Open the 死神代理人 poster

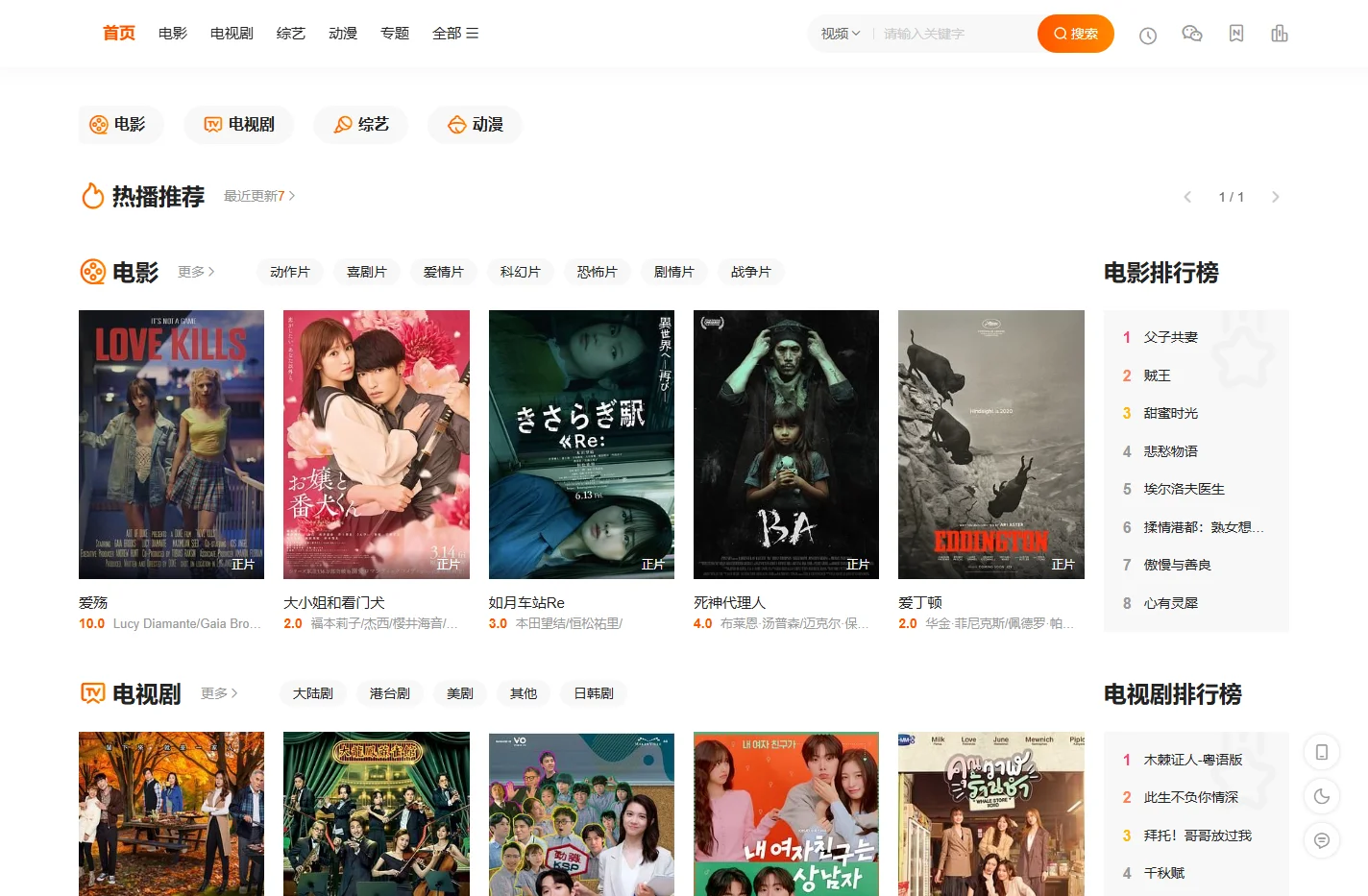786,445
